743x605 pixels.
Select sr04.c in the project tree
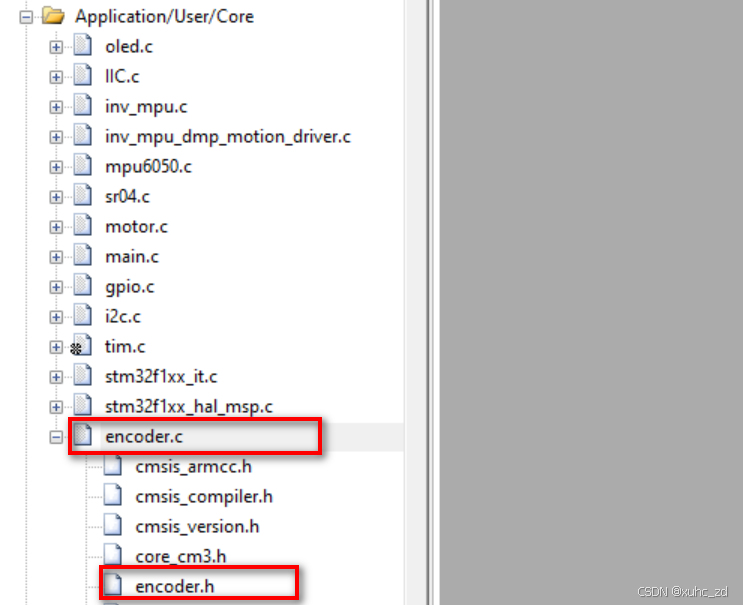[127, 197]
